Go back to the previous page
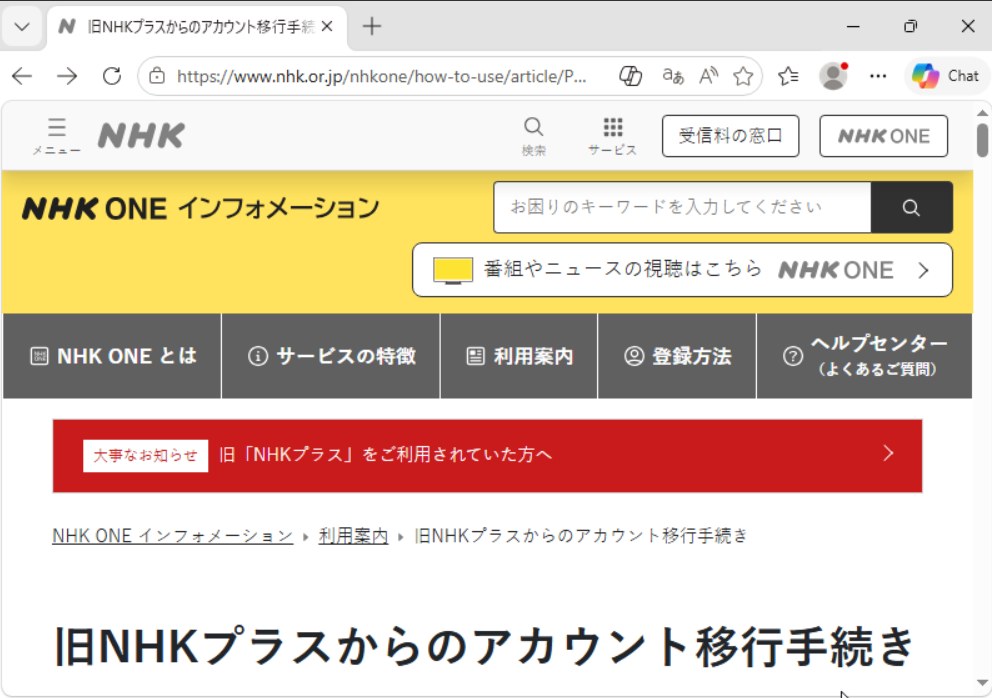Screen dimensions: 992x698 tap(22, 77)
